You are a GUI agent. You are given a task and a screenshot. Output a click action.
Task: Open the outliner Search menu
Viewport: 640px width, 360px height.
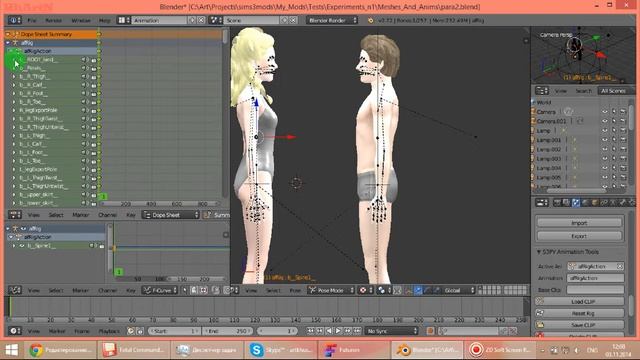[584, 91]
